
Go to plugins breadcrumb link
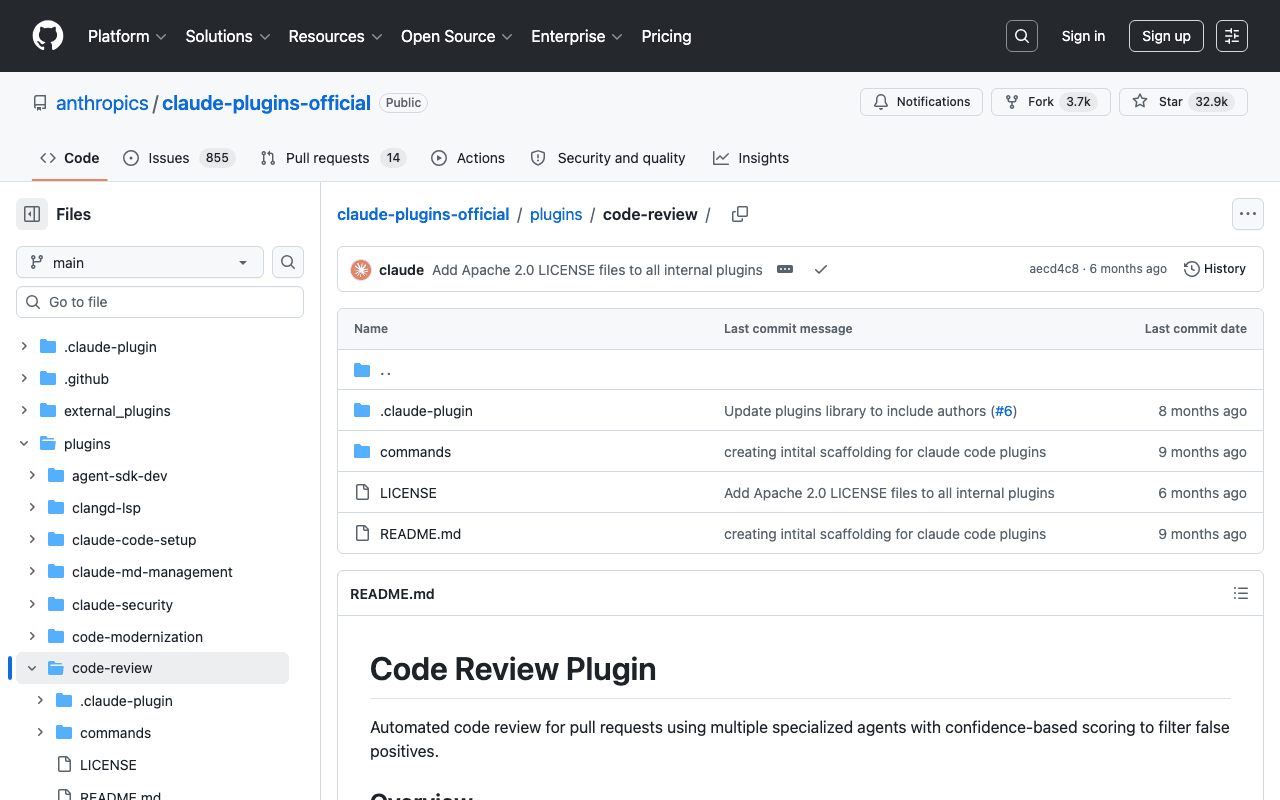(556, 214)
